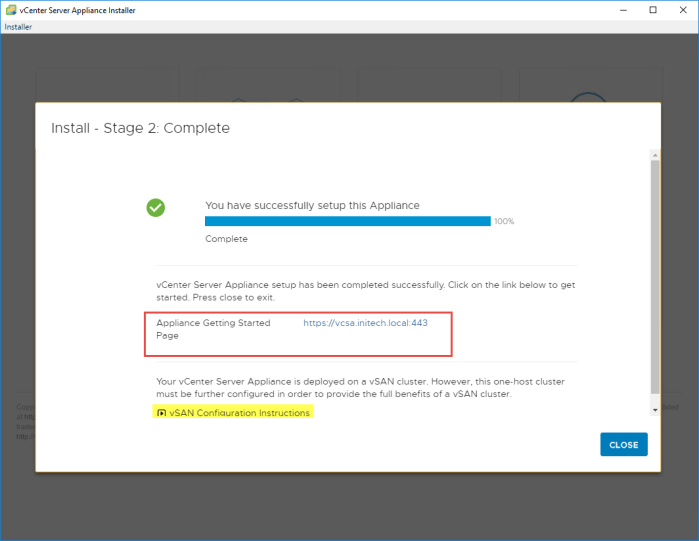Click 'Appliance Getting Started Page' label
Viewport: 699px width, 541px height.
tap(213, 329)
